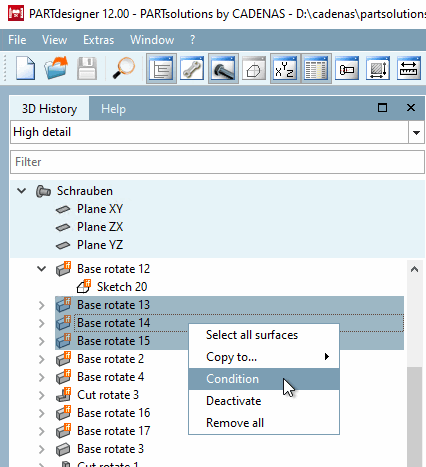Click the hatched dimension window icon

(x=378, y=69)
